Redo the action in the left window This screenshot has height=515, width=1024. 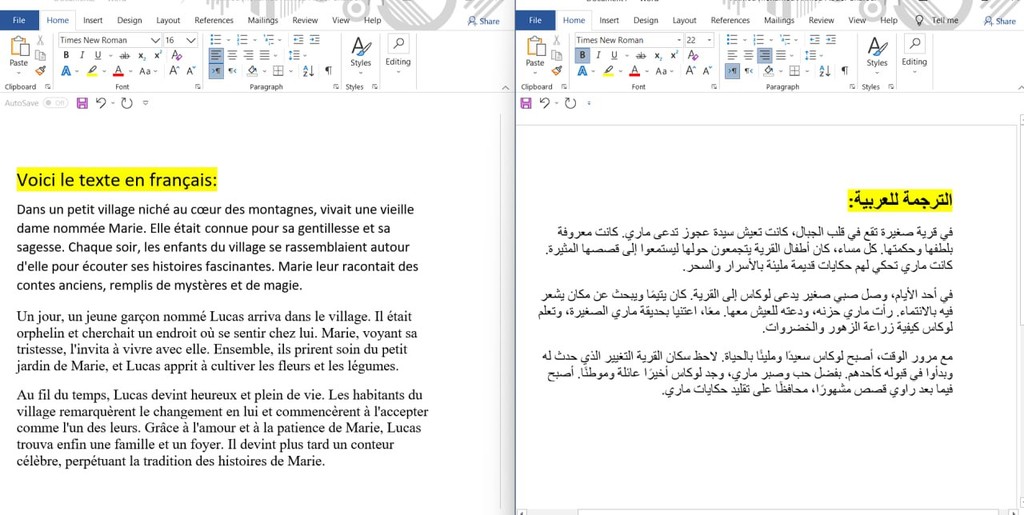pyautogui.click(x=127, y=103)
